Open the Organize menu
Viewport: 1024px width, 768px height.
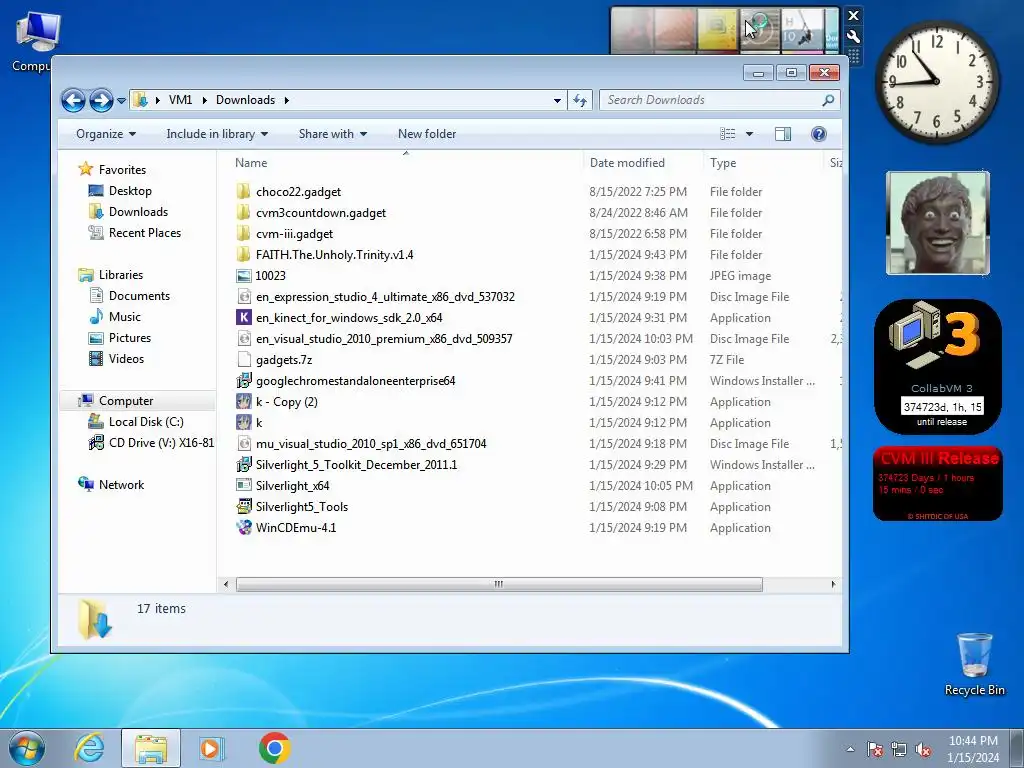[106, 134]
